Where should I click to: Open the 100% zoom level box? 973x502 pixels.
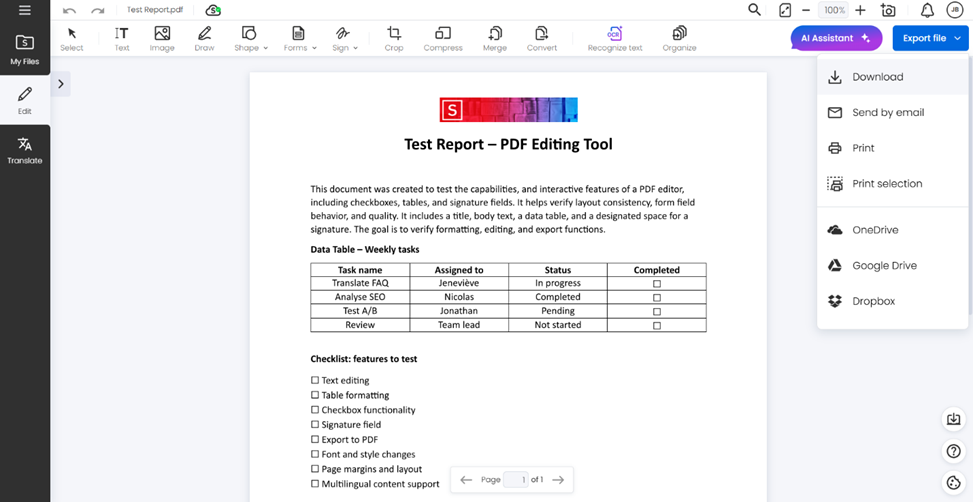[833, 11]
